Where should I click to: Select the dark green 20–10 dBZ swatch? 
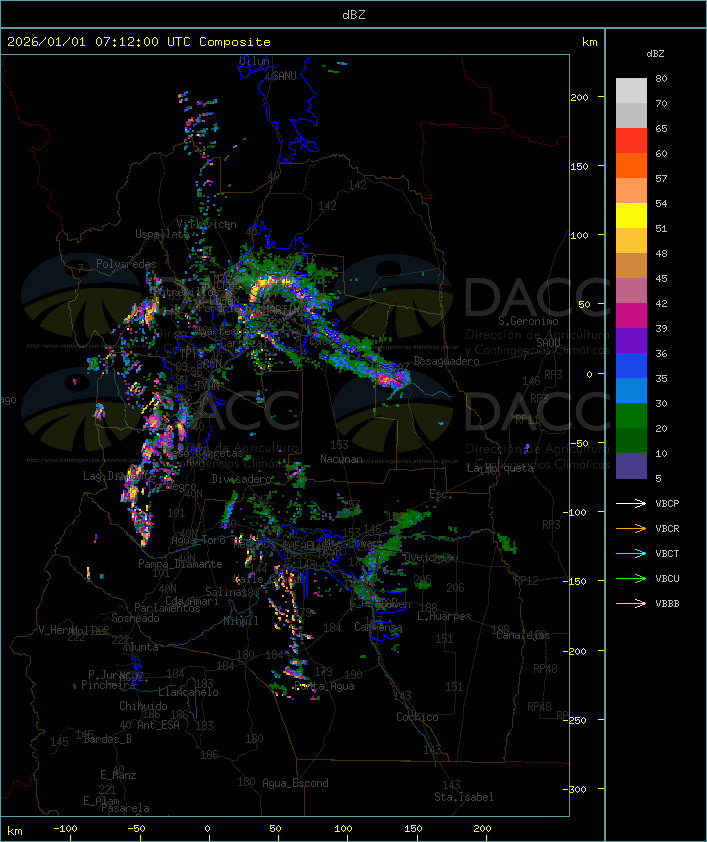point(631,440)
